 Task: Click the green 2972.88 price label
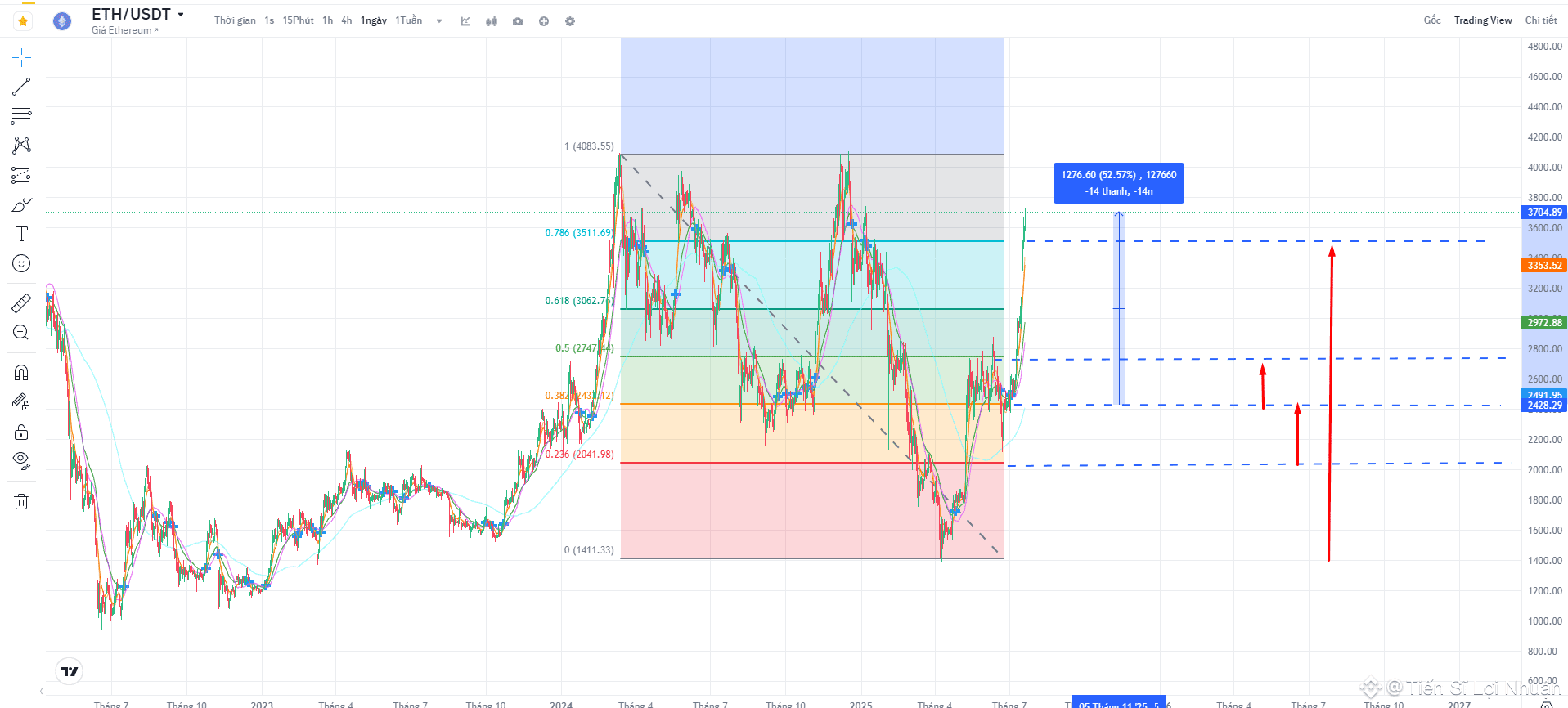click(x=1544, y=323)
